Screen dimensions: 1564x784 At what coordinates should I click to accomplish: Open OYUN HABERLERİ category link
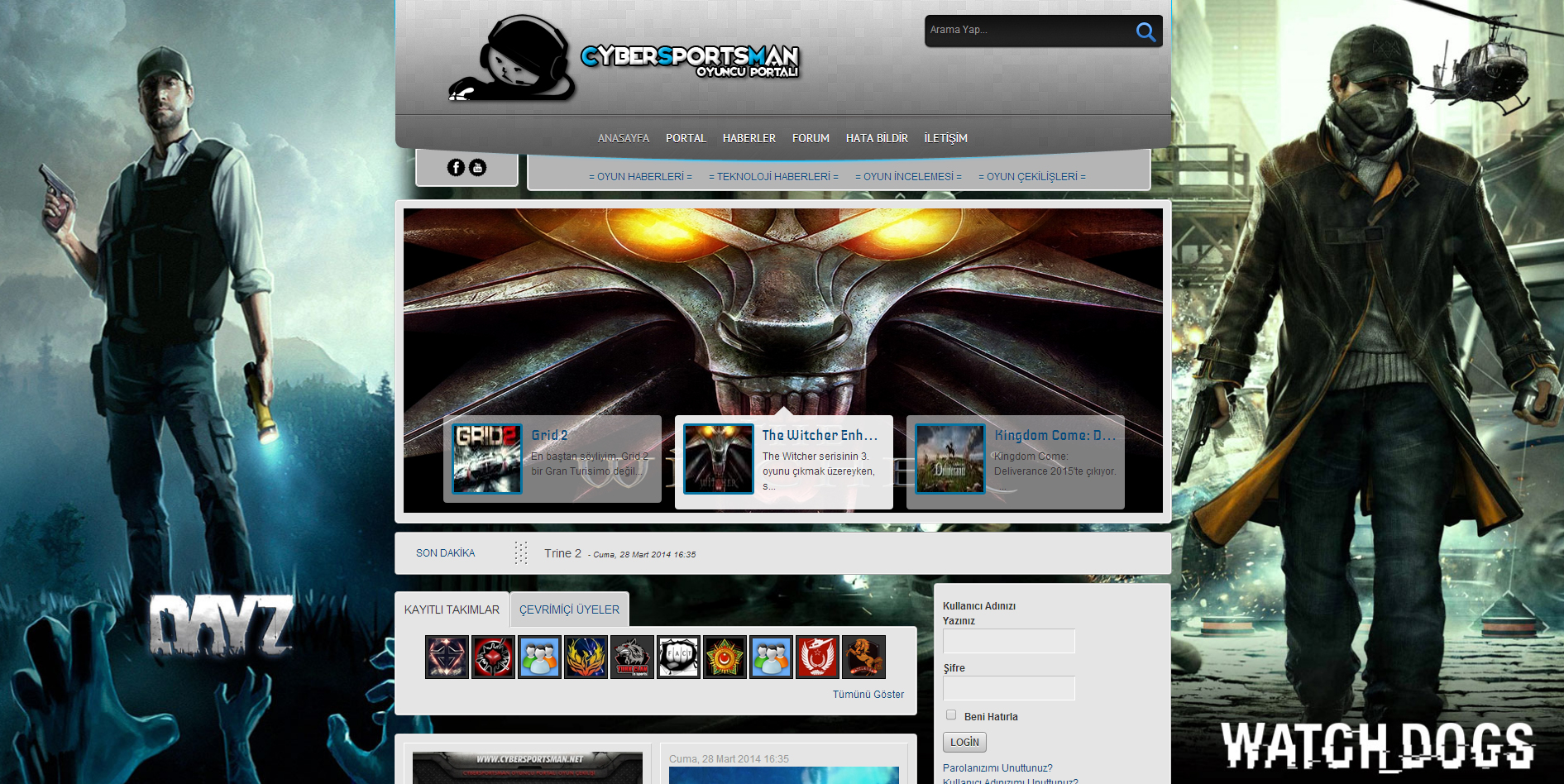click(640, 177)
